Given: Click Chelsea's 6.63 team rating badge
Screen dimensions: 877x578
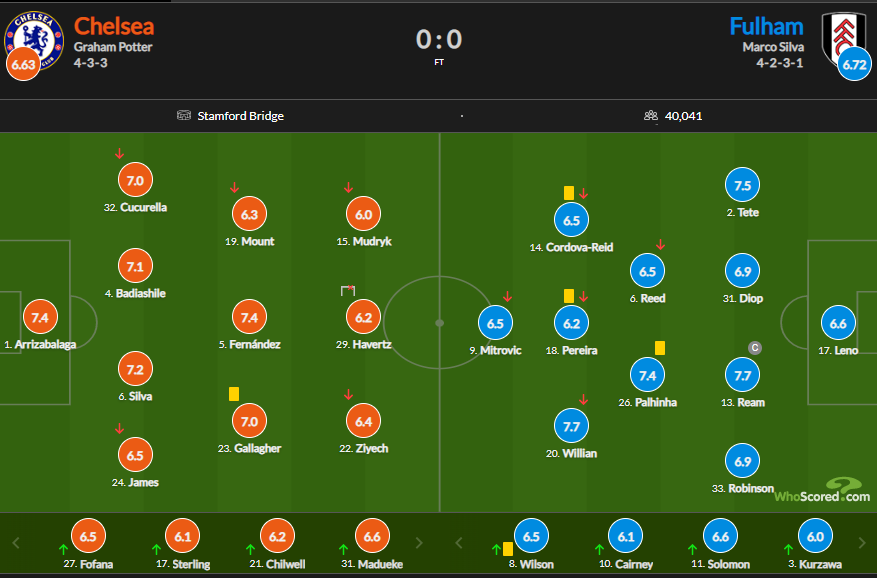Looking at the screenshot, I should point(22,65).
